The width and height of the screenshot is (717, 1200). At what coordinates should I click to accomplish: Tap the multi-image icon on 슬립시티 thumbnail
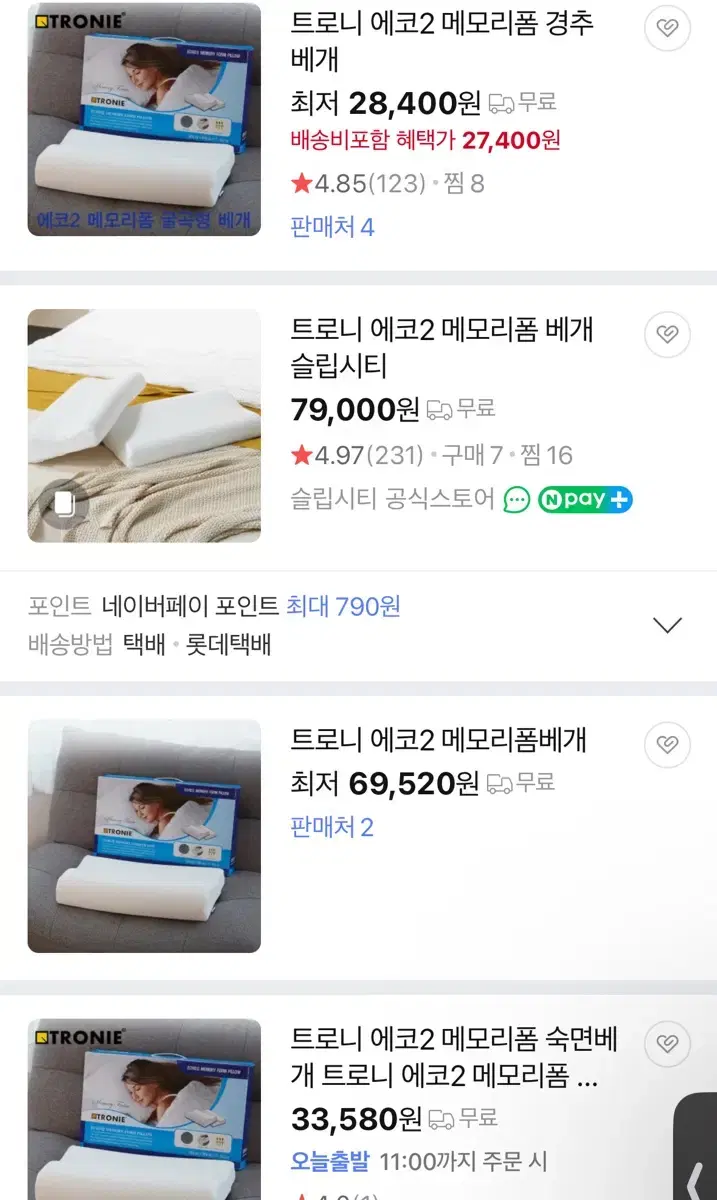65,504
